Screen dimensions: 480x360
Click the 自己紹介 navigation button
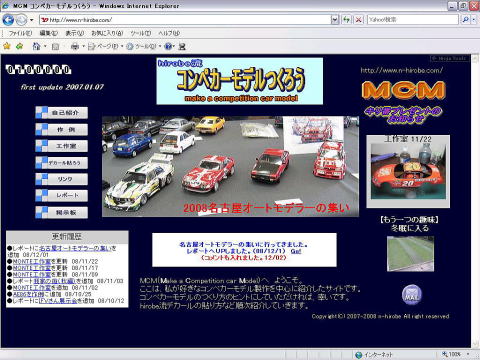(x=62, y=113)
